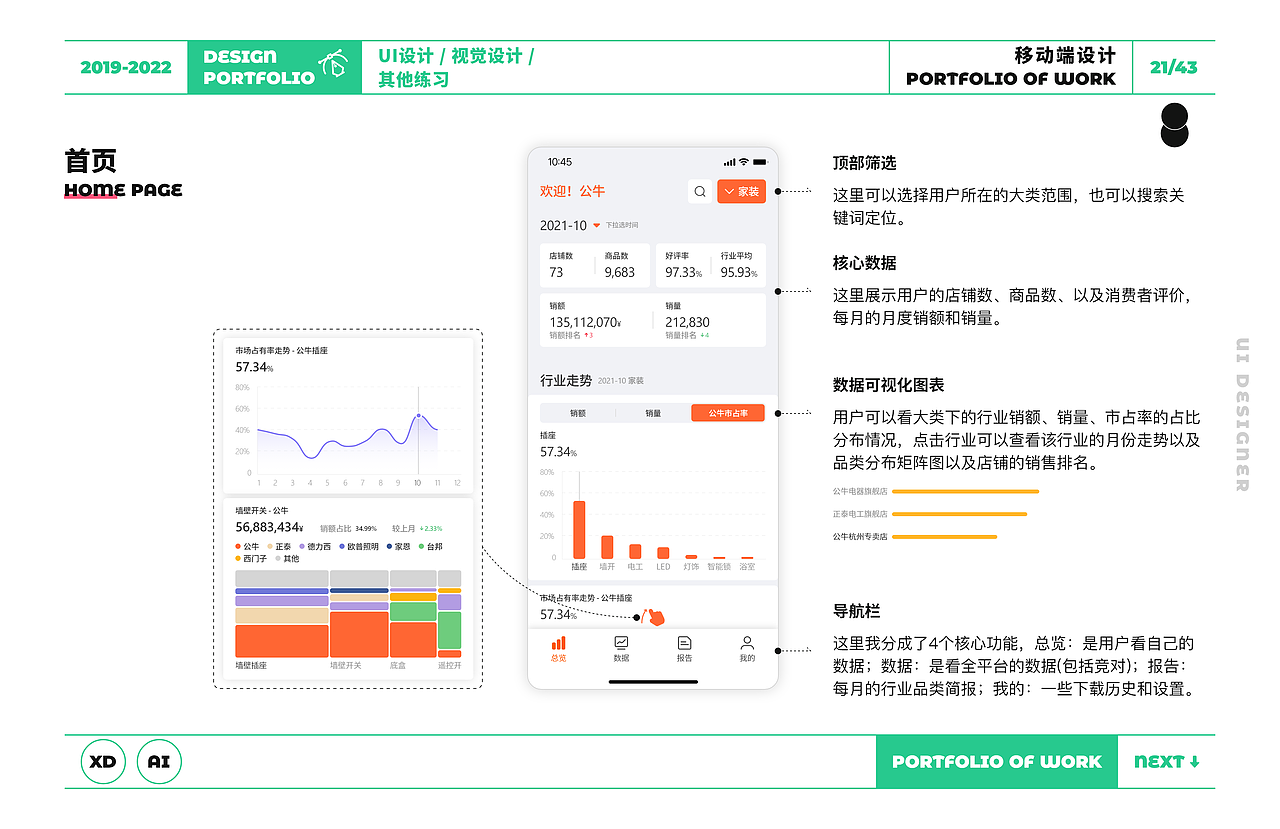1280x829 pixels.
Task: Click the 欧普照明 blue legend dot
Action: [342, 547]
